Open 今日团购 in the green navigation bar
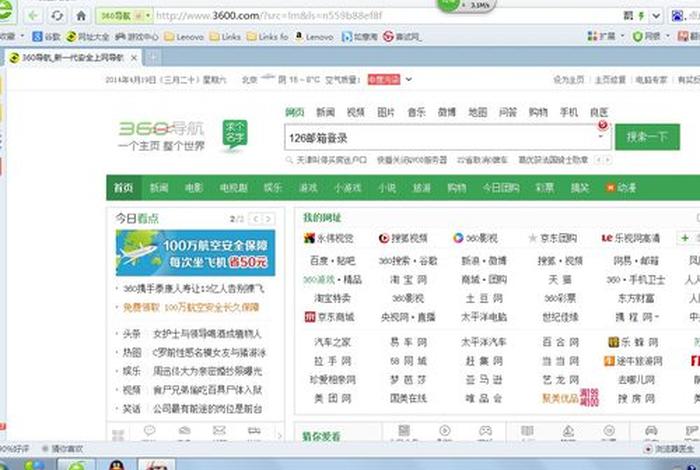Screen dimensions: 700x470 [500, 188]
